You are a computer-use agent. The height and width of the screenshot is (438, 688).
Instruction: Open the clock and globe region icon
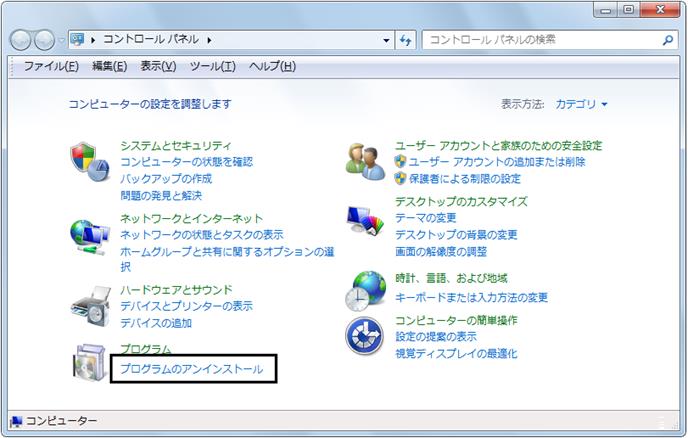[x=366, y=291]
